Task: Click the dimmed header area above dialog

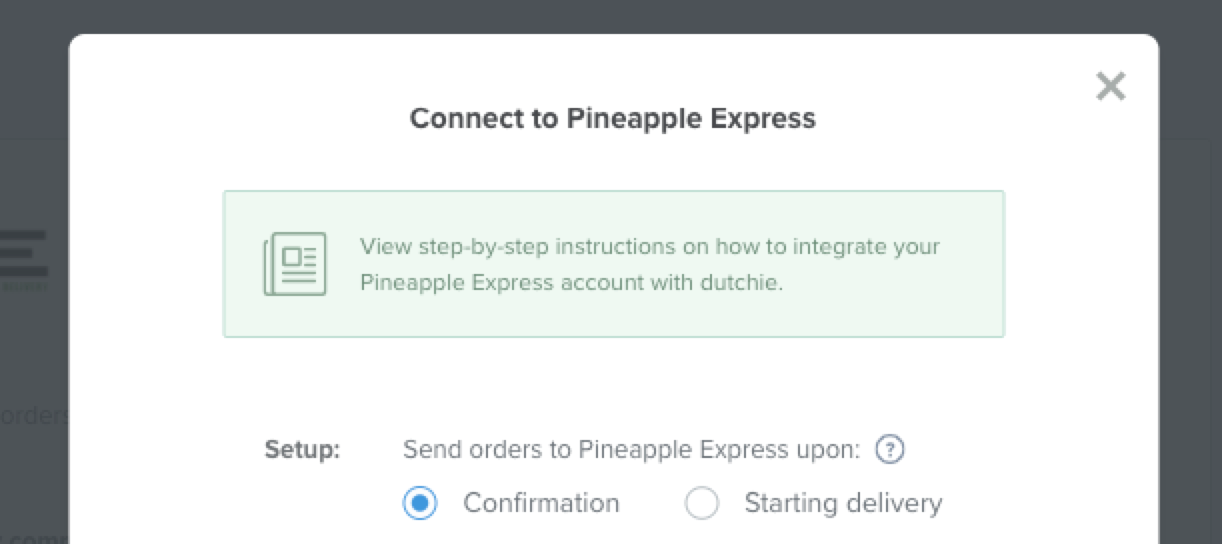Action: [611, 16]
